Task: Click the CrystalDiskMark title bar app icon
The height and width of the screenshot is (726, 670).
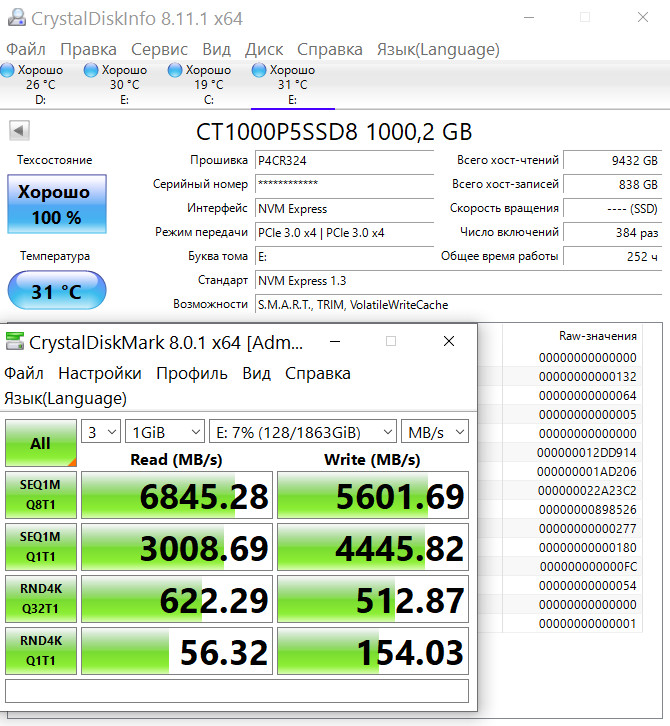Action: [14, 342]
